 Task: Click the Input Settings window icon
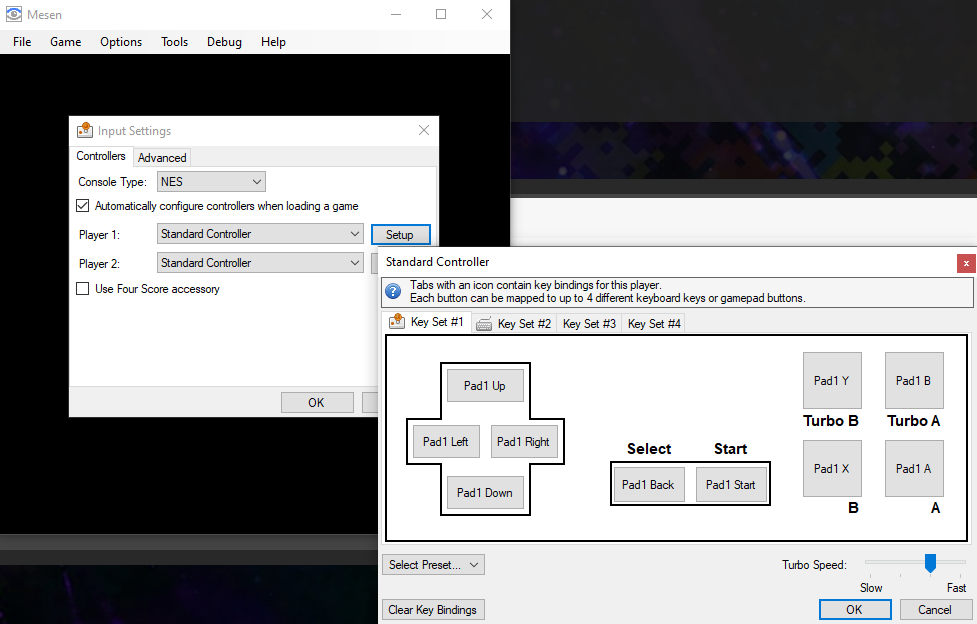85,130
